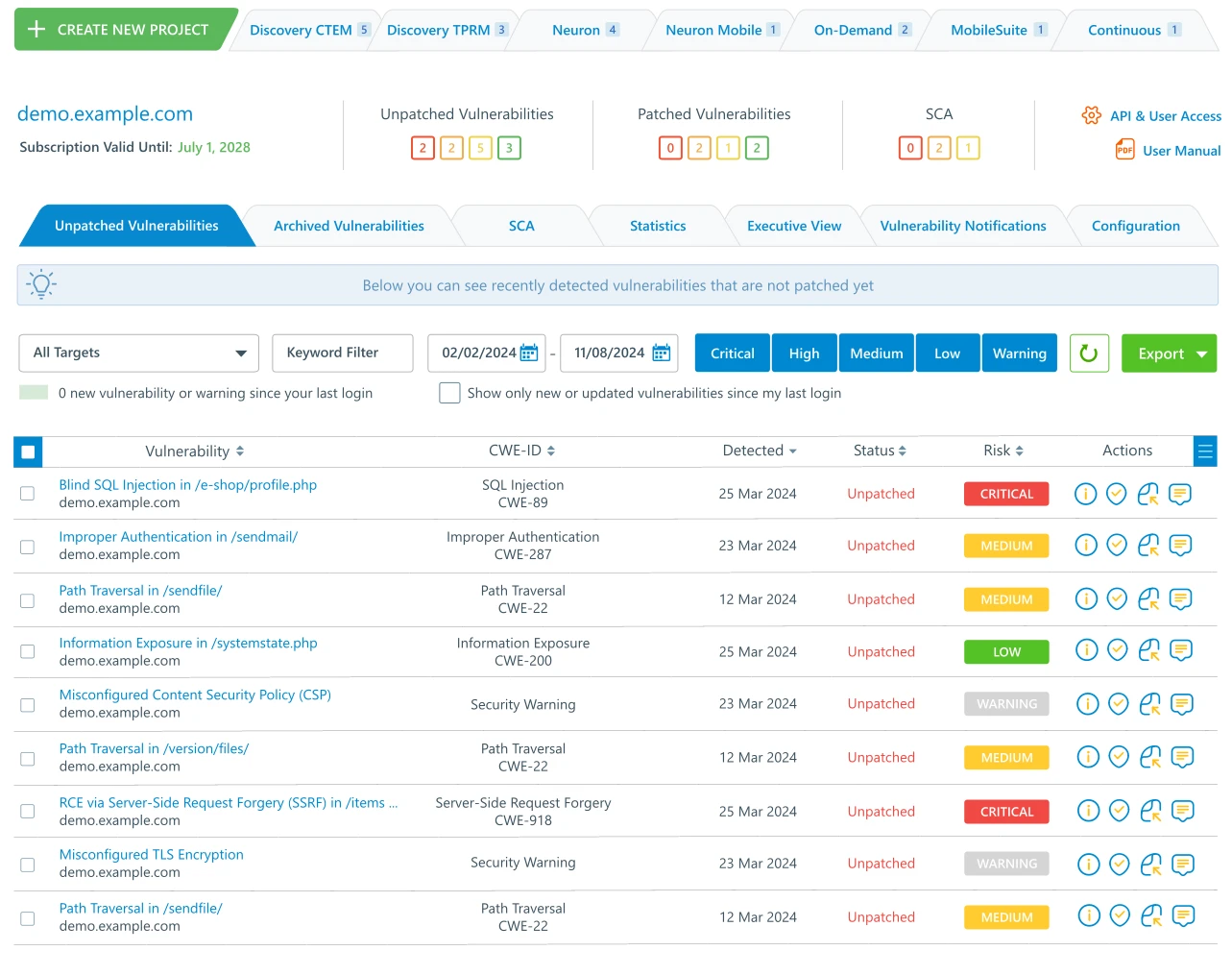Click the User Manual PDF icon

tap(1124, 150)
